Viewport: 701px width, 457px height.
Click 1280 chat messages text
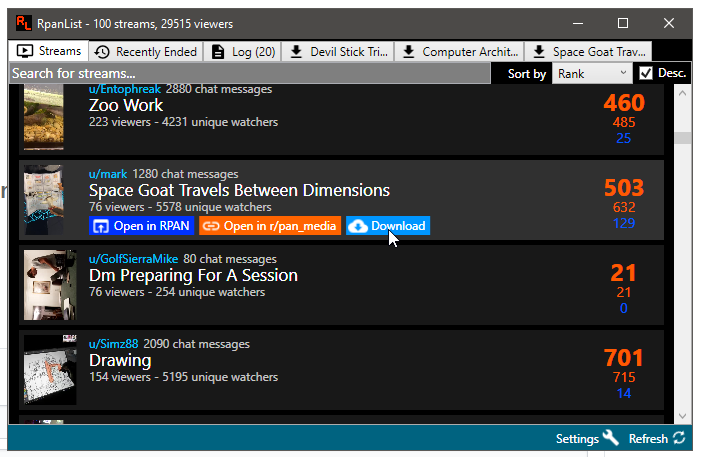(x=186, y=174)
